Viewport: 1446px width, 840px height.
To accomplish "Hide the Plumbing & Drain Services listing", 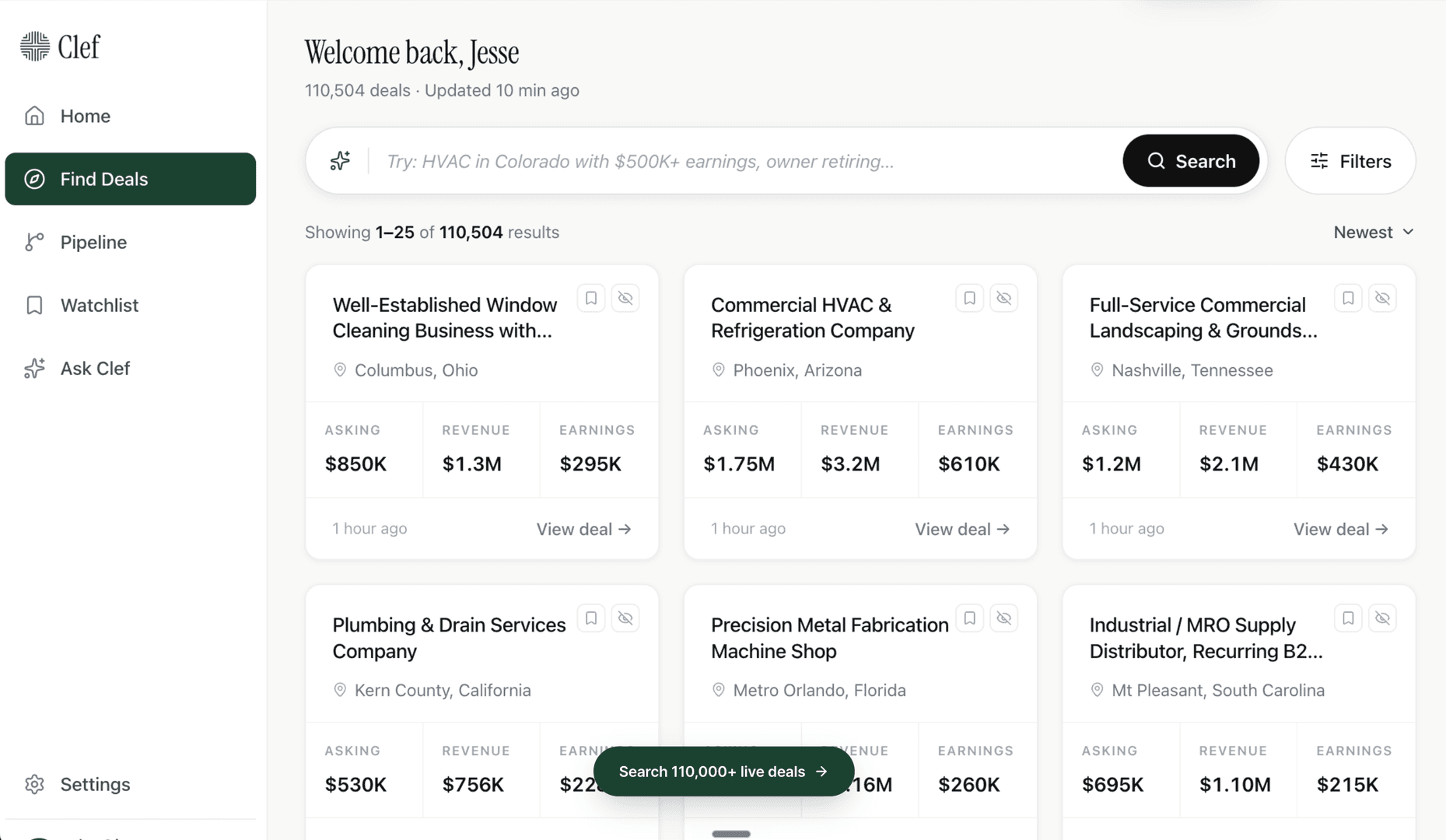I will coord(625,618).
